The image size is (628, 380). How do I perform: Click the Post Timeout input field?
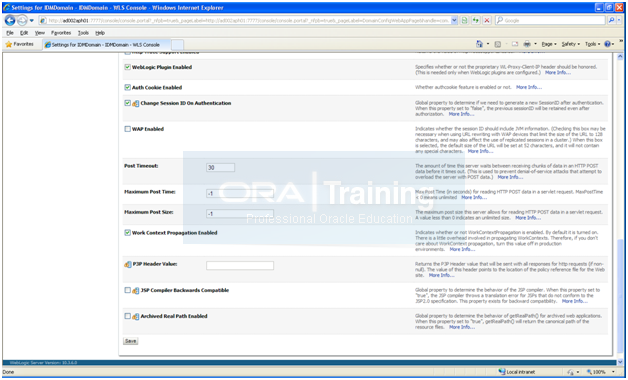(220, 167)
